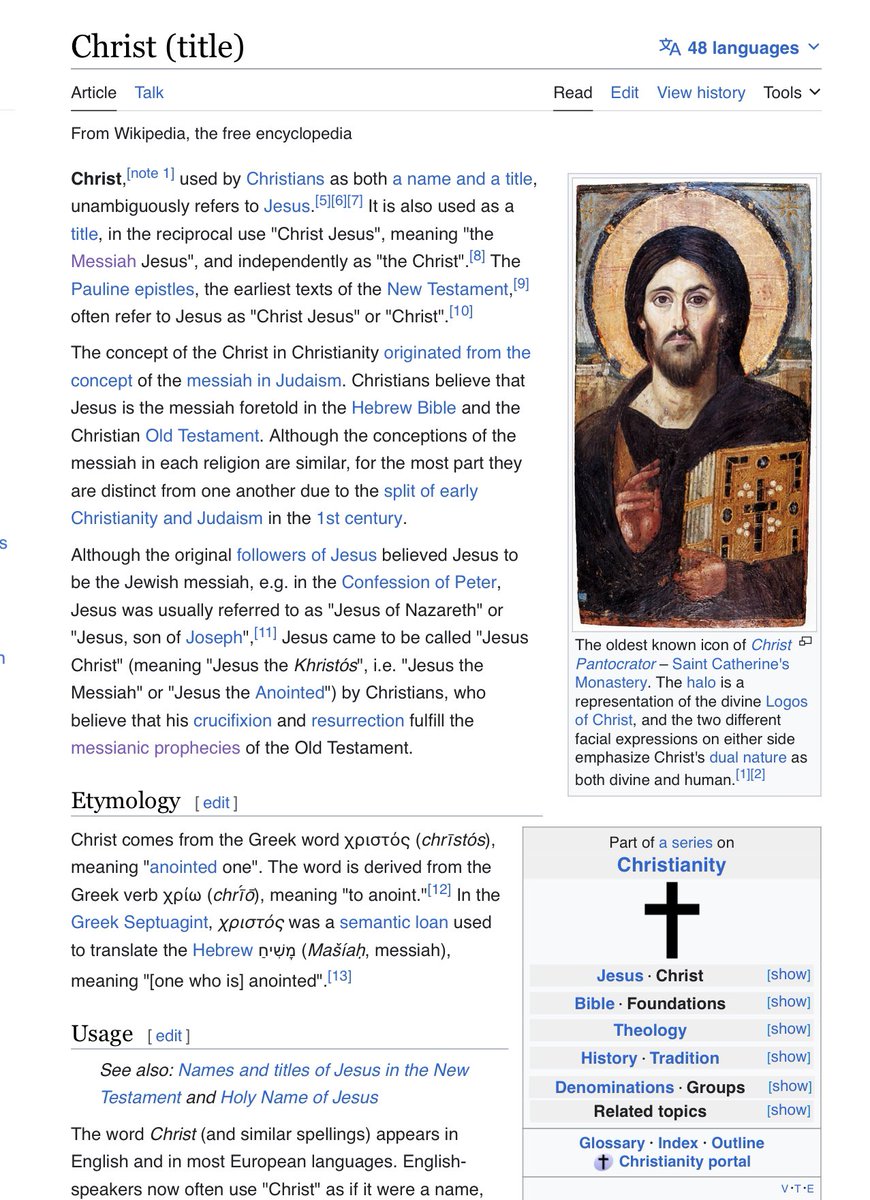This screenshot has height=1200, width=870.
Task: Open New Testament link
Action: [448, 289]
